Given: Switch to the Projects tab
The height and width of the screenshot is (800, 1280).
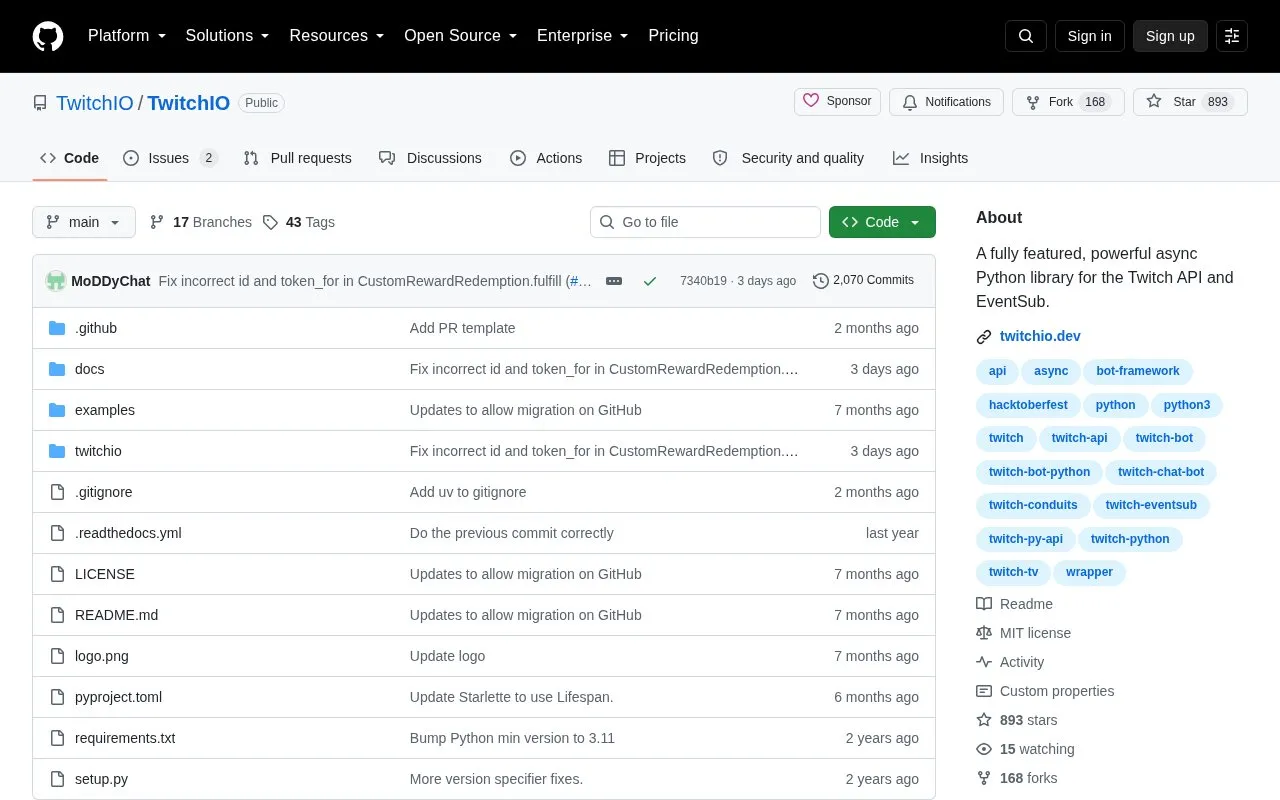Looking at the screenshot, I should 647,158.
